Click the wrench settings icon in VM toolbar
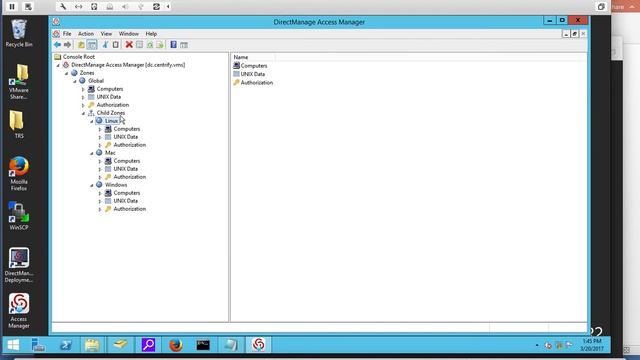The width and height of the screenshot is (640, 360). tap(63, 7)
